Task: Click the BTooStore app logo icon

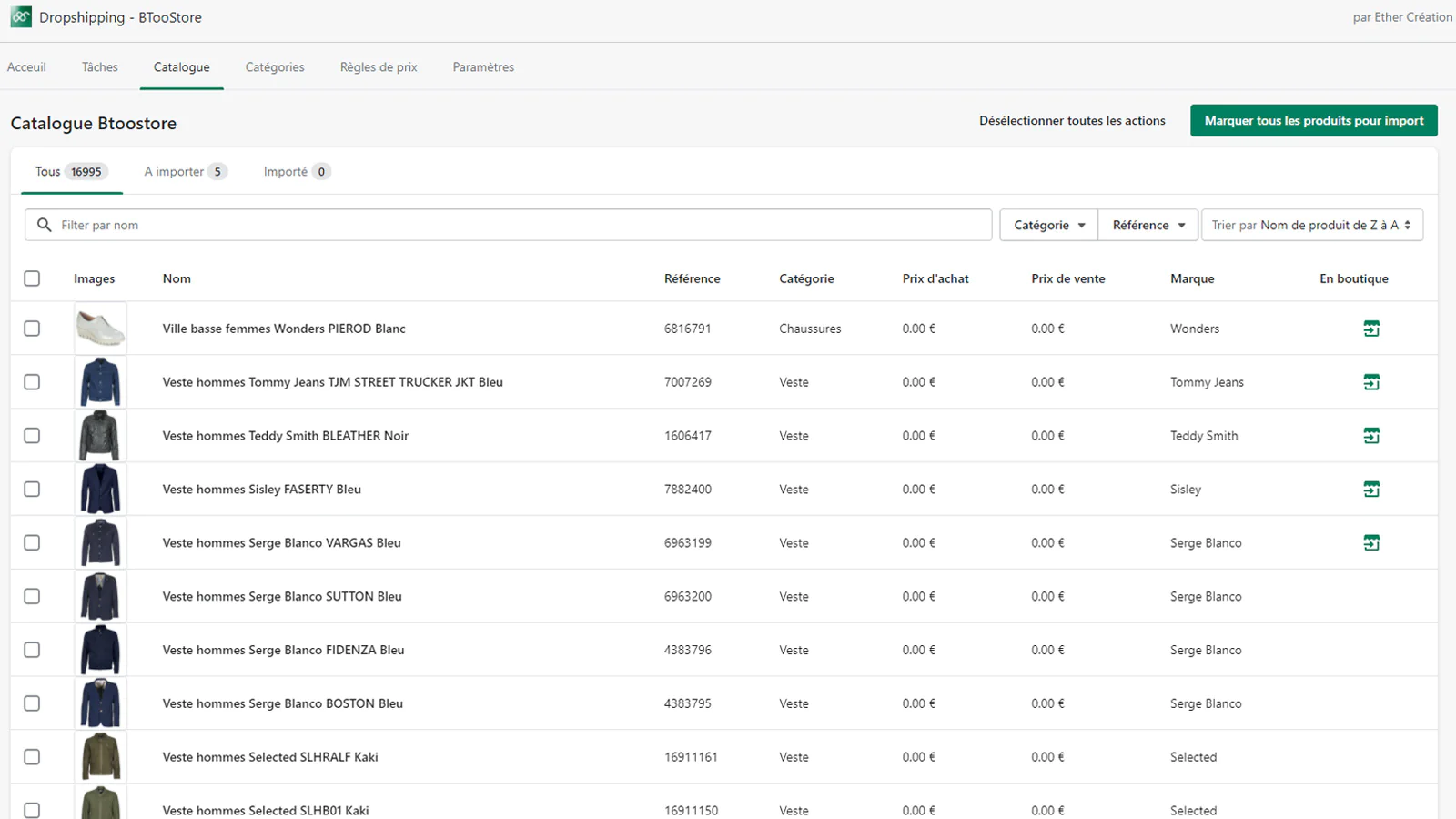Action: click(21, 17)
